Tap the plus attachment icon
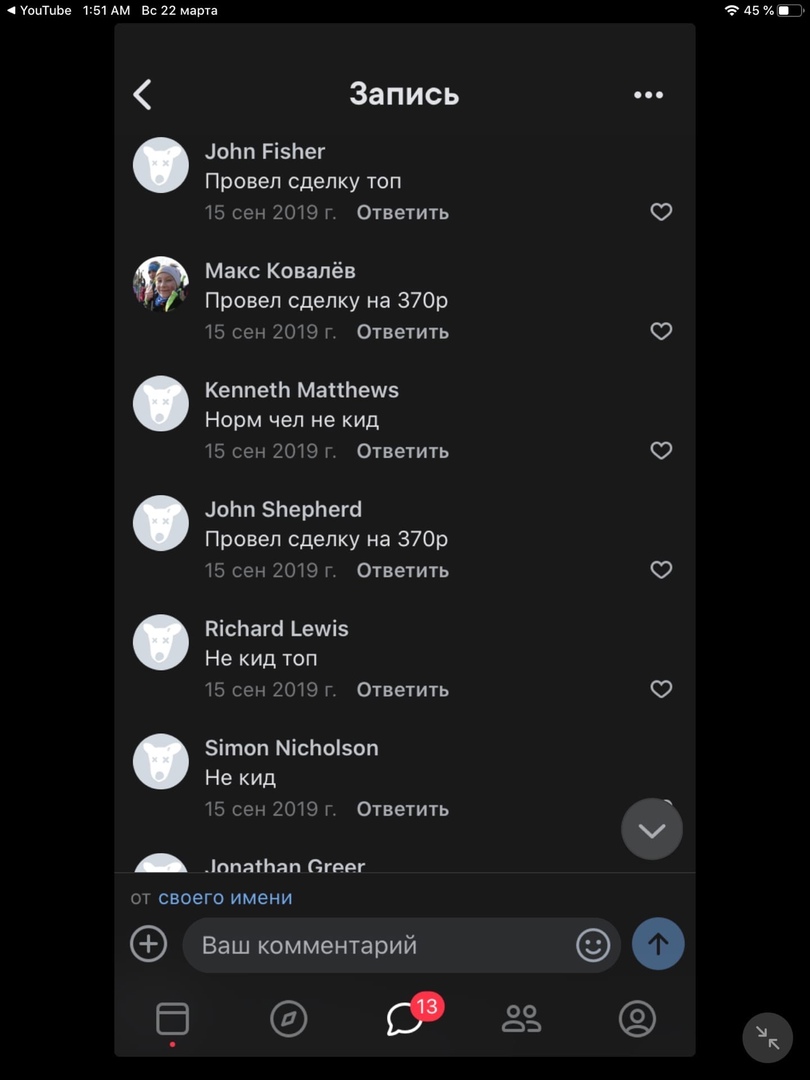This screenshot has height=1080, width=810. click(149, 944)
